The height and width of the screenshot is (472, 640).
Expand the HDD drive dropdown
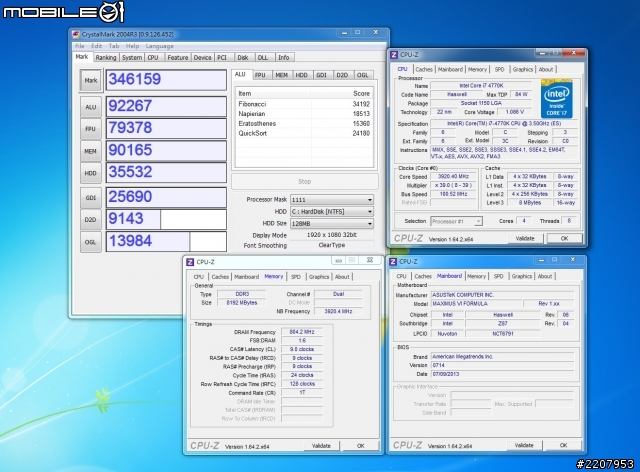pos(331,212)
